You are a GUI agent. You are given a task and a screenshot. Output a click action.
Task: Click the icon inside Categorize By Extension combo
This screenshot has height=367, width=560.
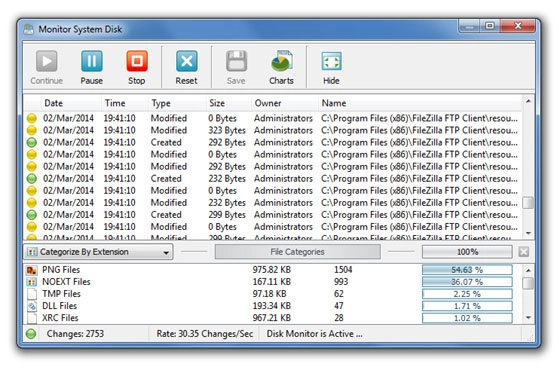(32, 252)
